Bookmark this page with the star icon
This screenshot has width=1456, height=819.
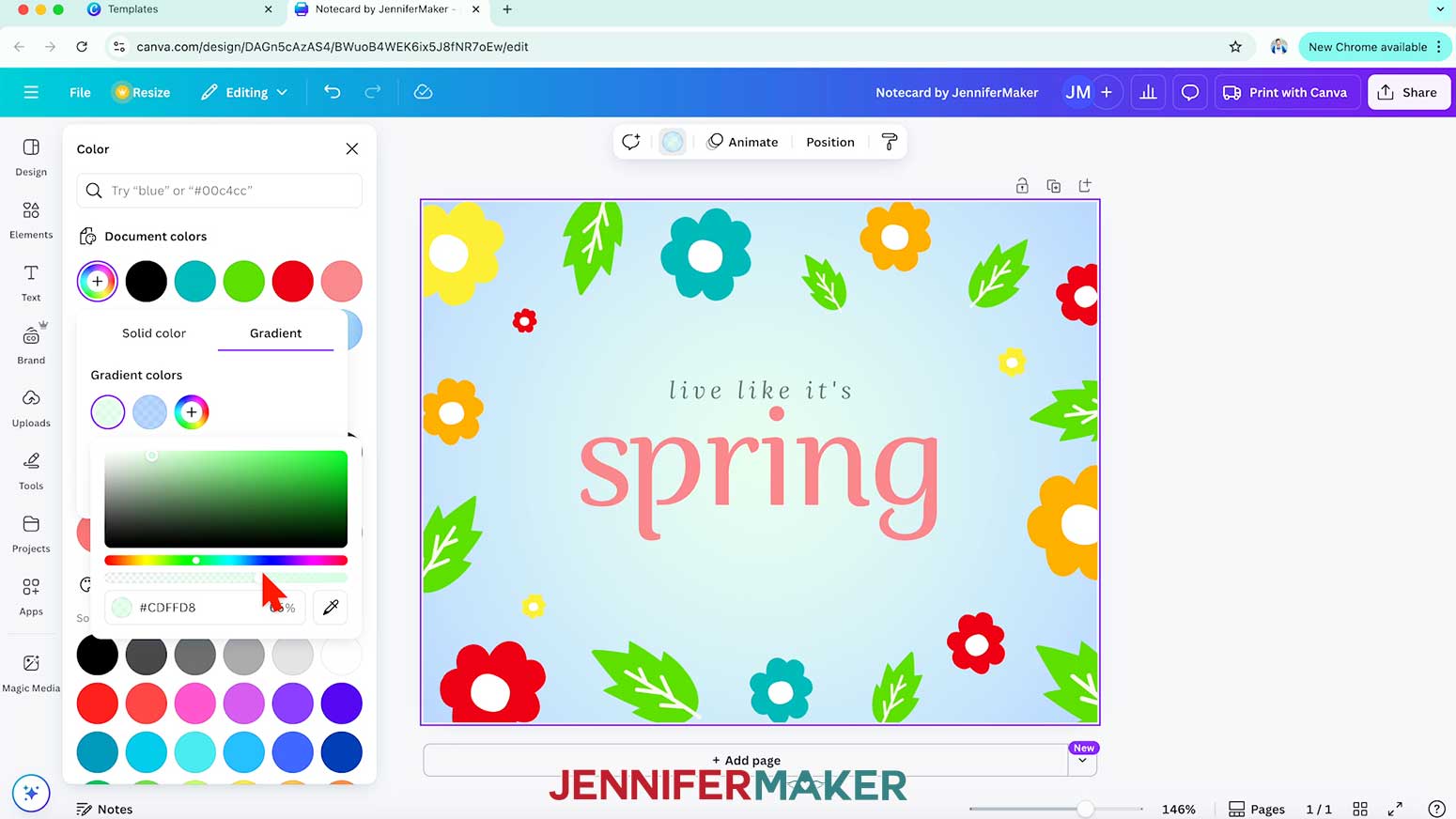click(x=1235, y=47)
